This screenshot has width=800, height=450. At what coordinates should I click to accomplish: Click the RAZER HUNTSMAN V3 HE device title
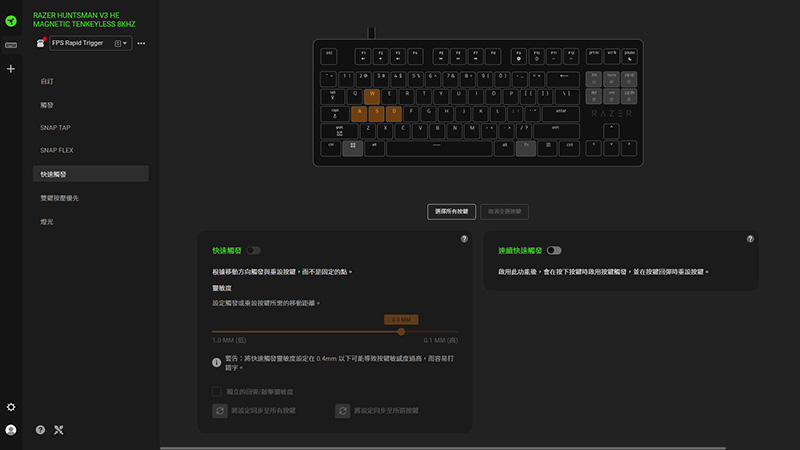click(84, 20)
